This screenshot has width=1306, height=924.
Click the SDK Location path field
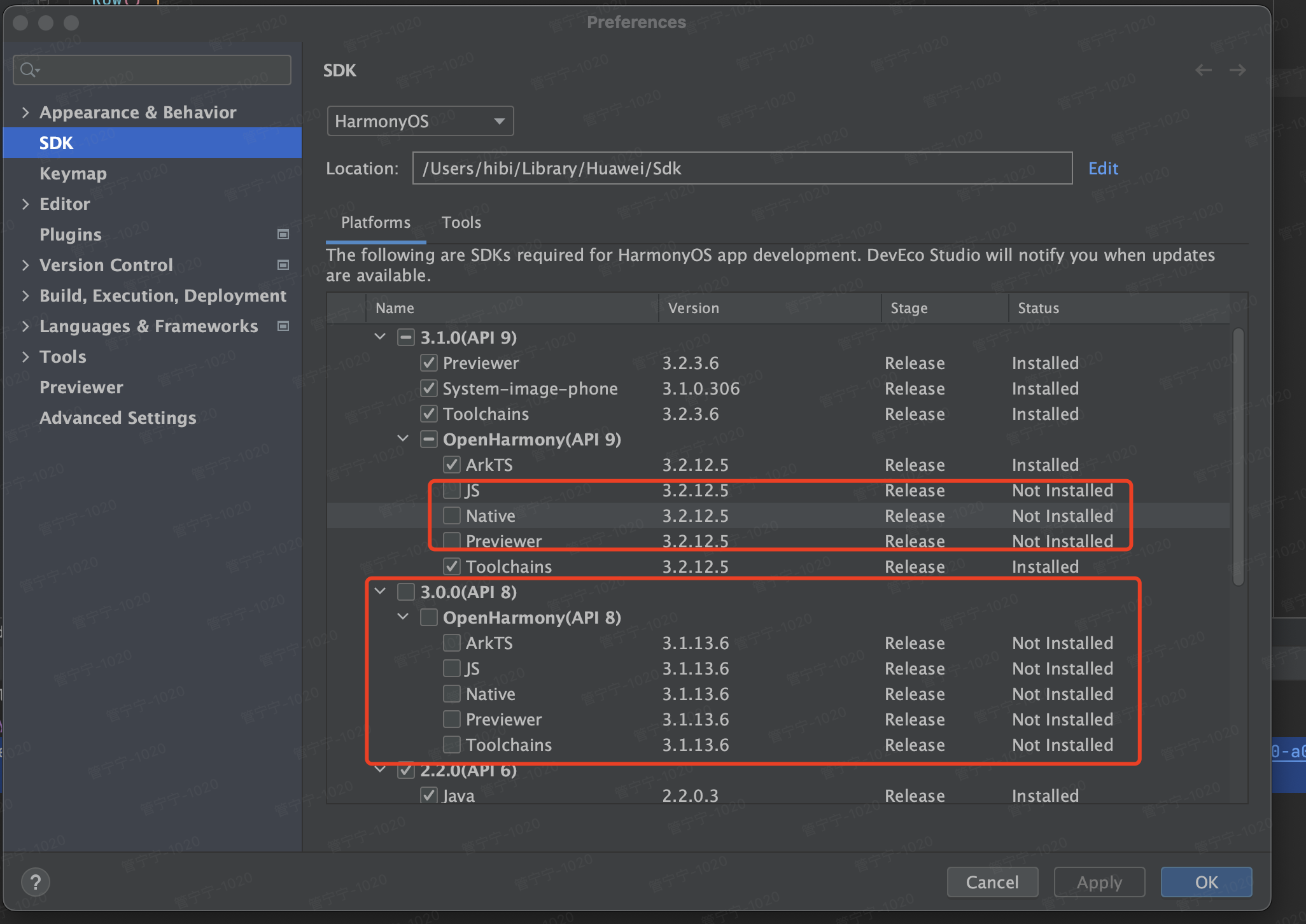(x=742, y=168)
